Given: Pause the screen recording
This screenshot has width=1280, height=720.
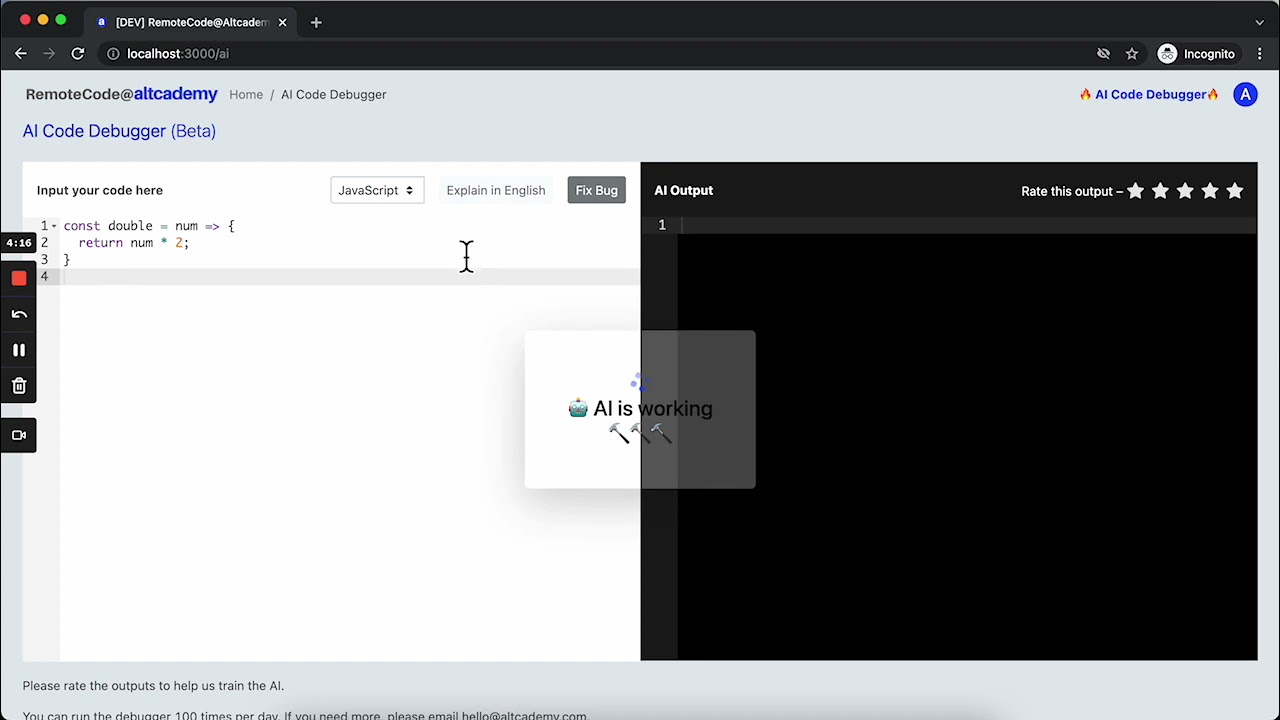Looking at the screenshot, I should click(19, 350).
